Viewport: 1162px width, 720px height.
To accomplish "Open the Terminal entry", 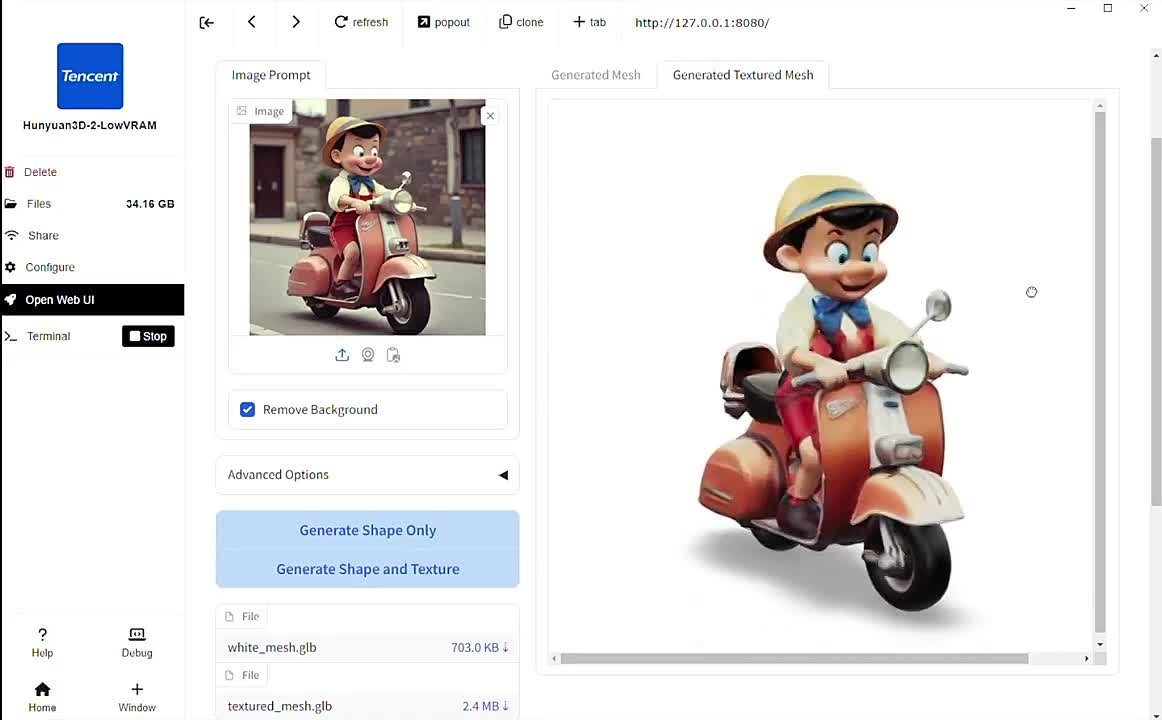I will coord(48,336).
